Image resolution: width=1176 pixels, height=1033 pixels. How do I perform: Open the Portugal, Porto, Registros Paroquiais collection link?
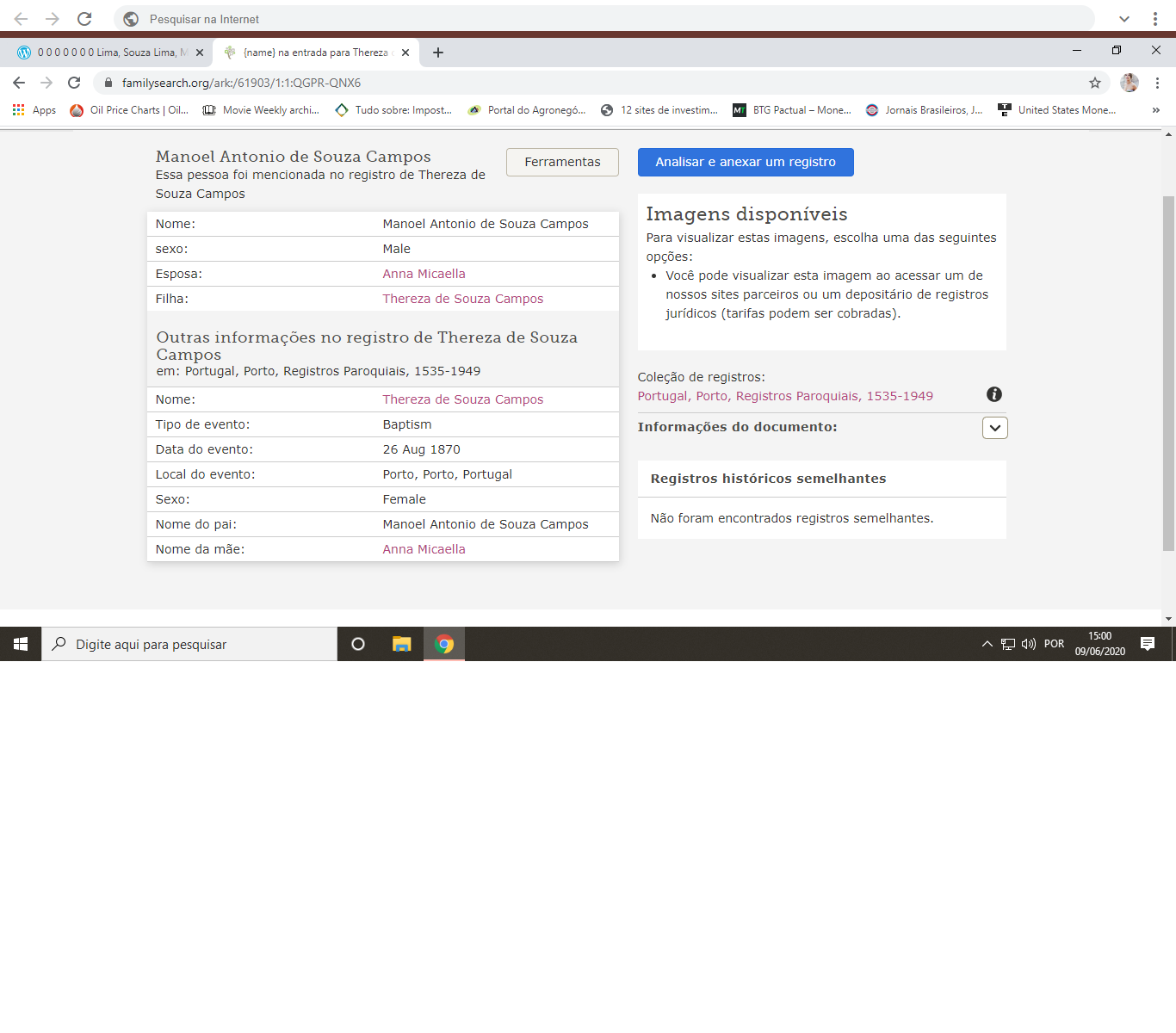tap(785, 396)
